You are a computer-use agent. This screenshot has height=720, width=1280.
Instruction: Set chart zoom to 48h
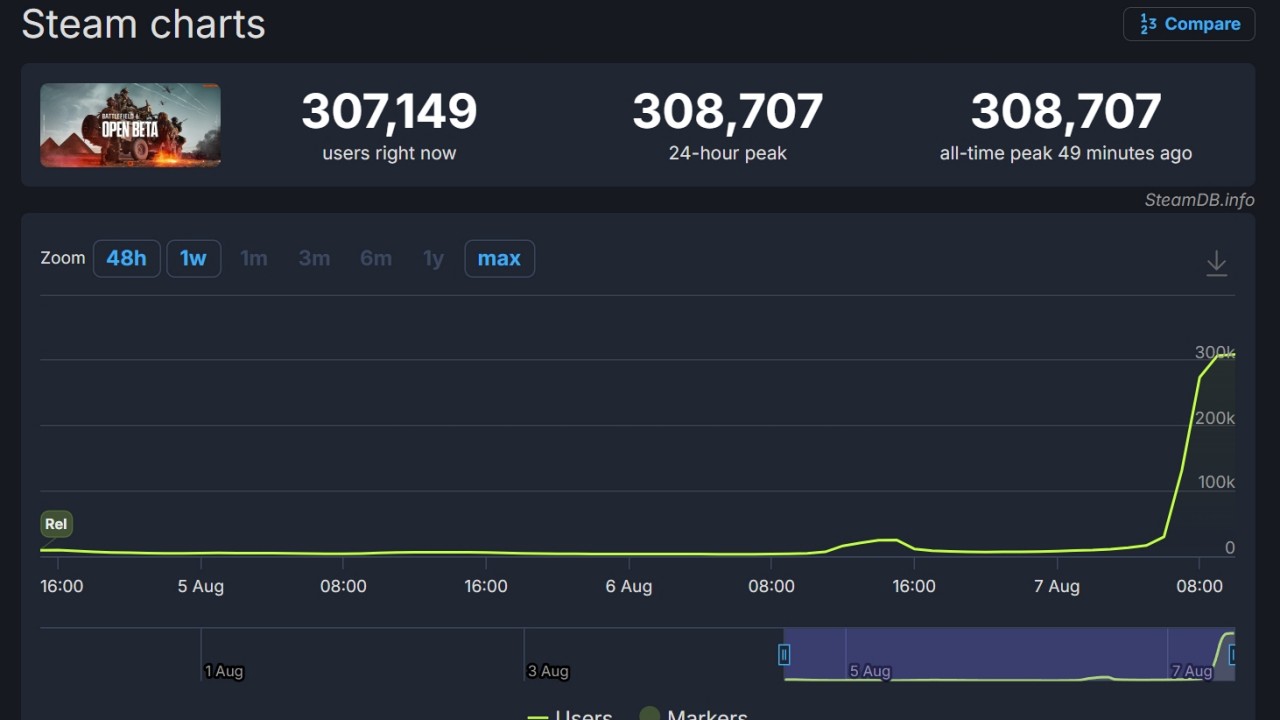pos(127,259)
